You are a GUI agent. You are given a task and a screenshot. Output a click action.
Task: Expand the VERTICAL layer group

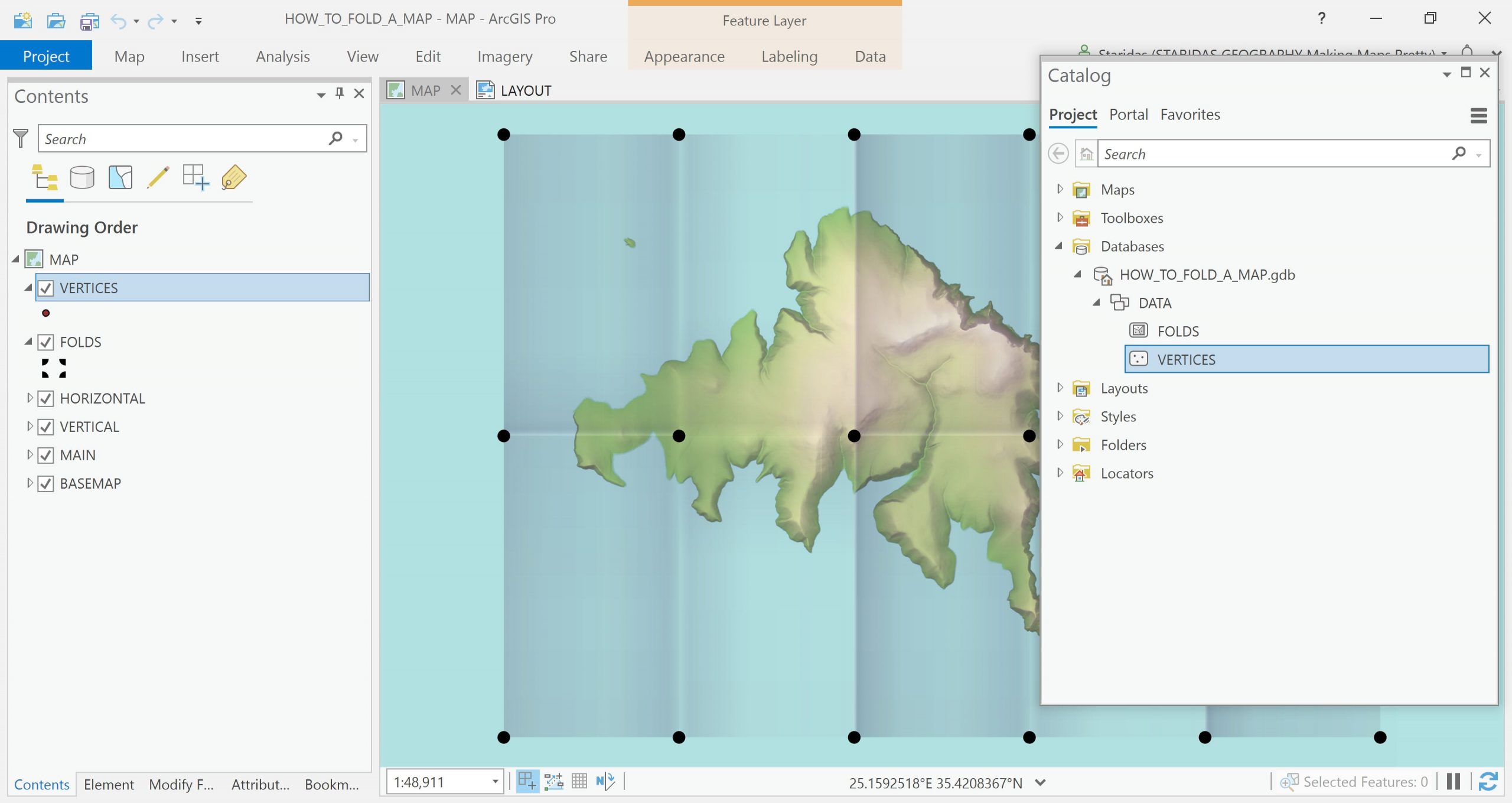click(x=30, y=427)
